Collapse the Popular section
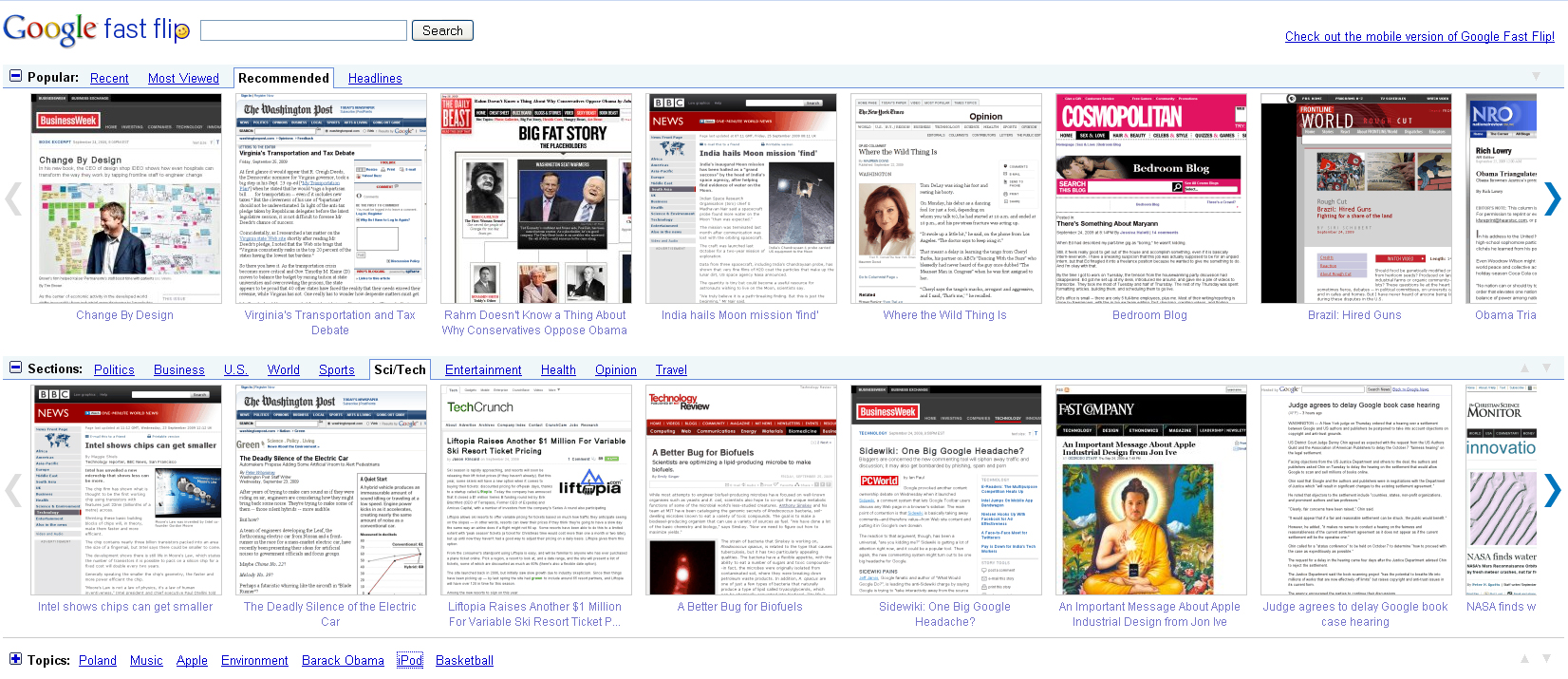This screenshot has width=1568, height=679. click(x=15, y=76)
